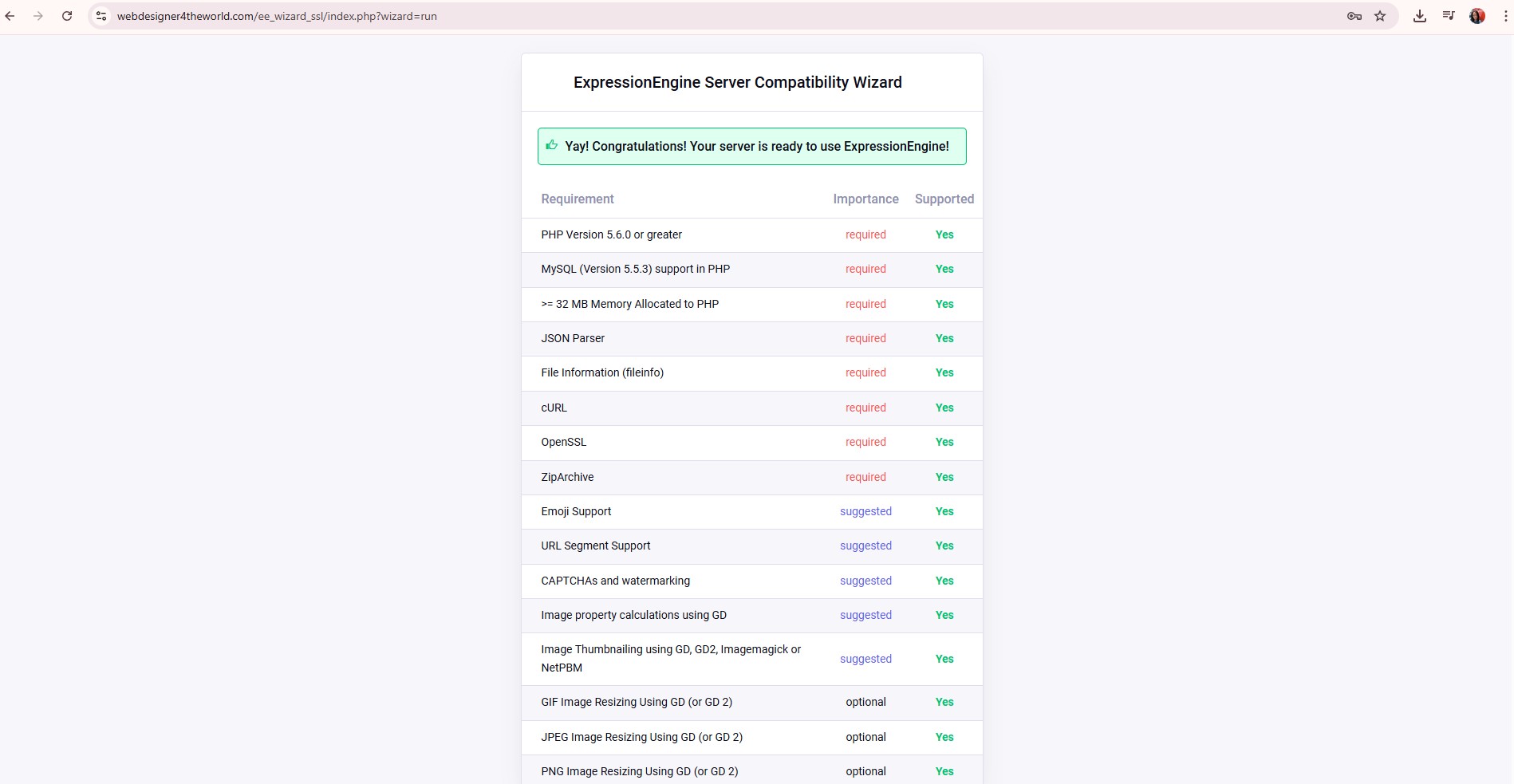Click the ExpressionEngine Server Compatibility Wizard heading

pyautogui.click(x=738, y=82)
